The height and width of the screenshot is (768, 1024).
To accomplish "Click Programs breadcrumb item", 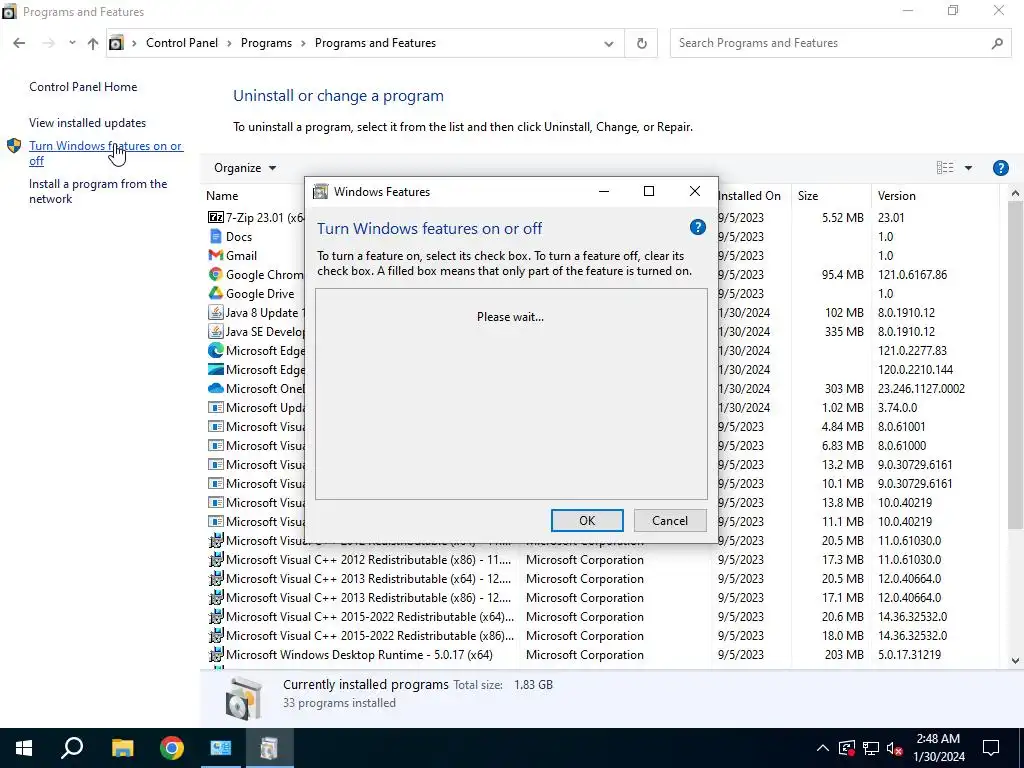I will coord(266,43).
